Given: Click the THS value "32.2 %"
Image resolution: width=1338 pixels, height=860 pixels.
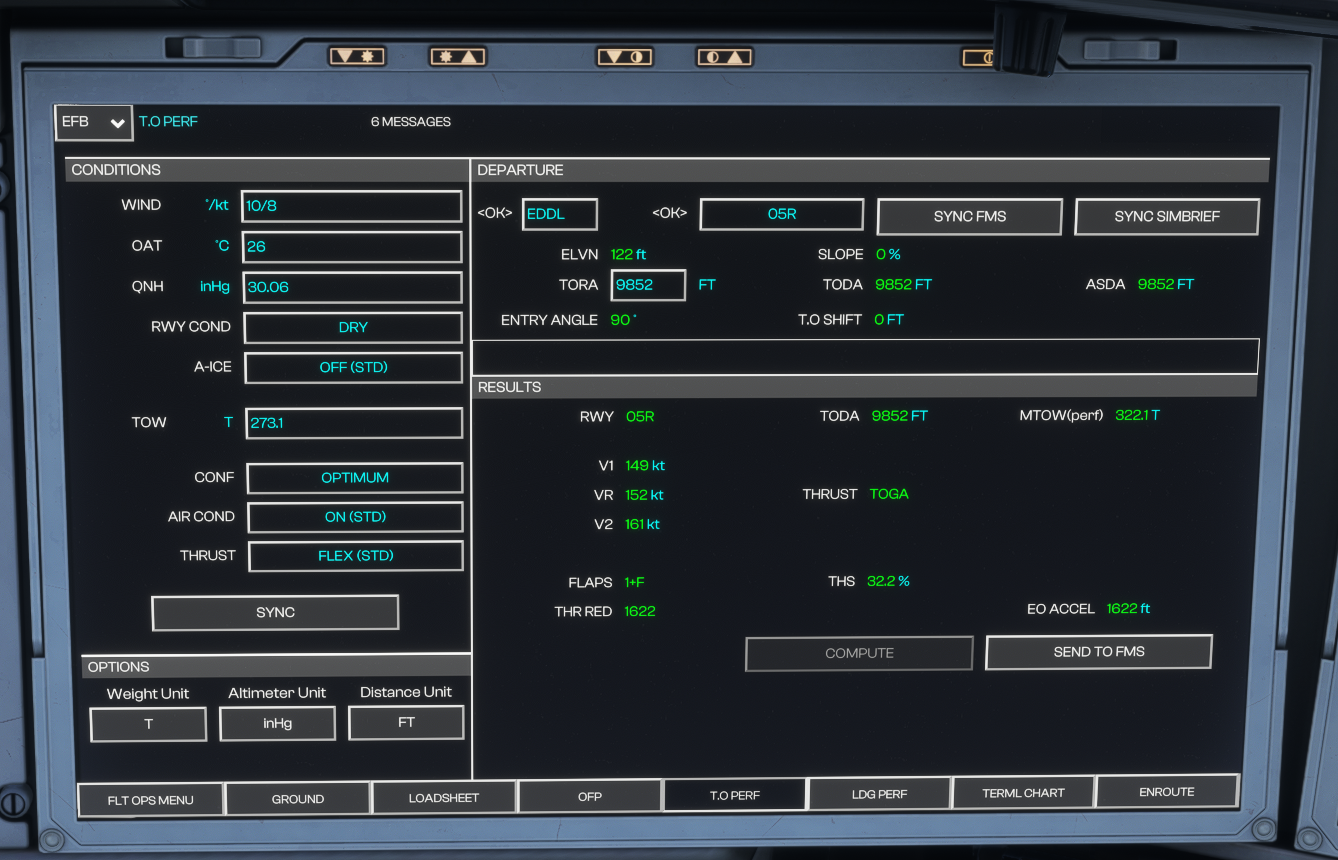Looking at the screenshot, I should (888, 581).
